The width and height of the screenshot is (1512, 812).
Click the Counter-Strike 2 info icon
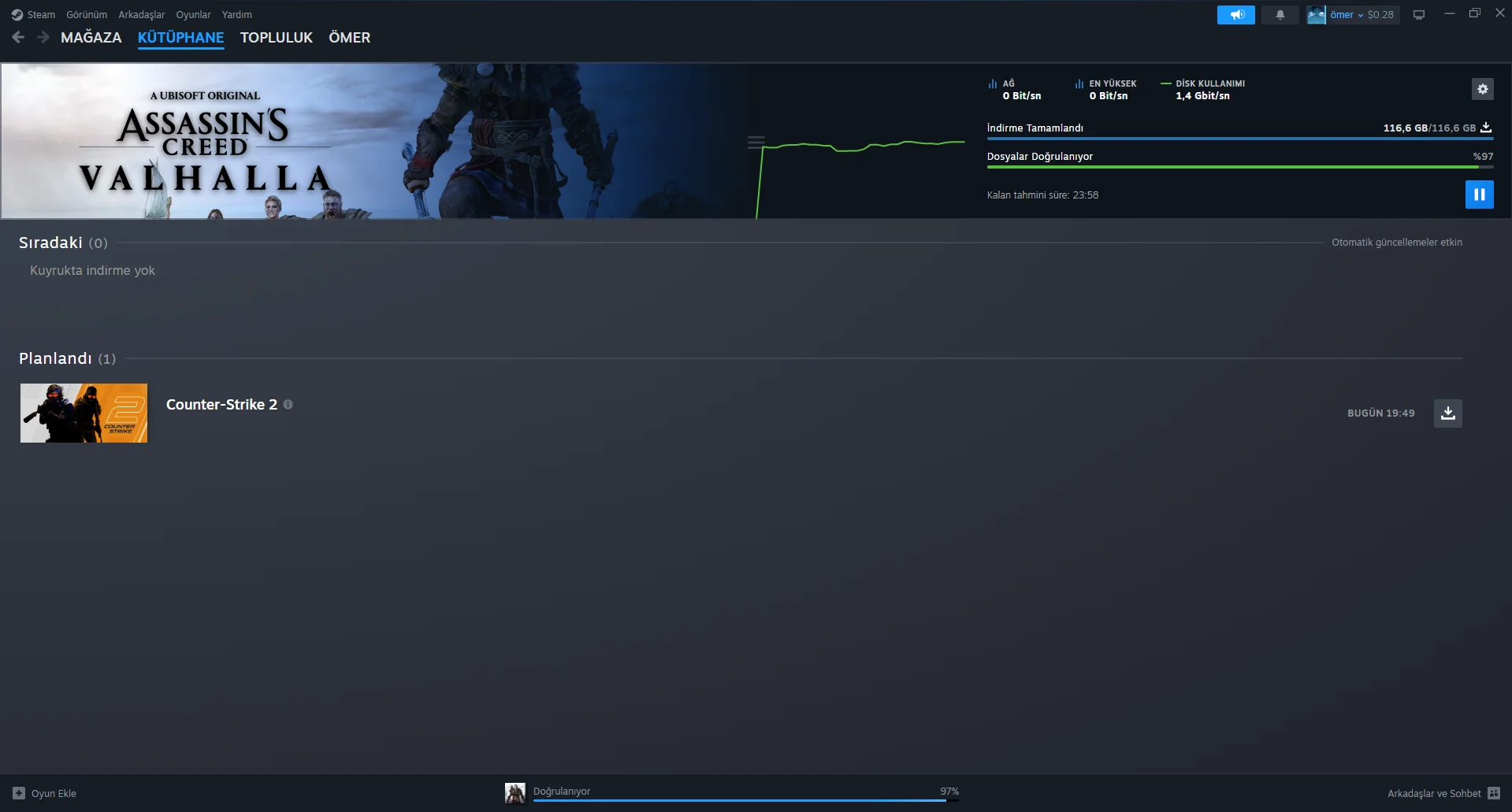click(x=288, y=405)
